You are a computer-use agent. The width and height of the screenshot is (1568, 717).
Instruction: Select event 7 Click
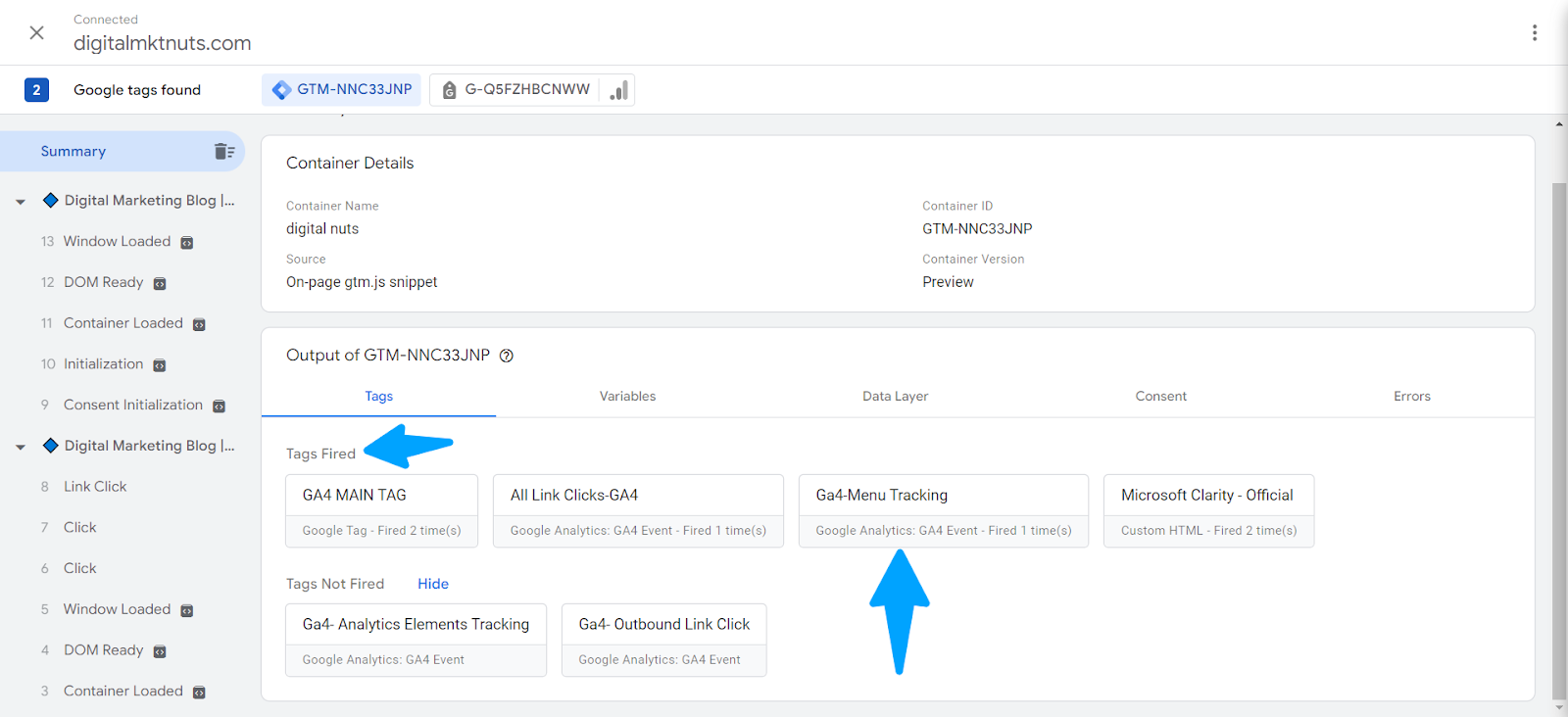(79, 527)
